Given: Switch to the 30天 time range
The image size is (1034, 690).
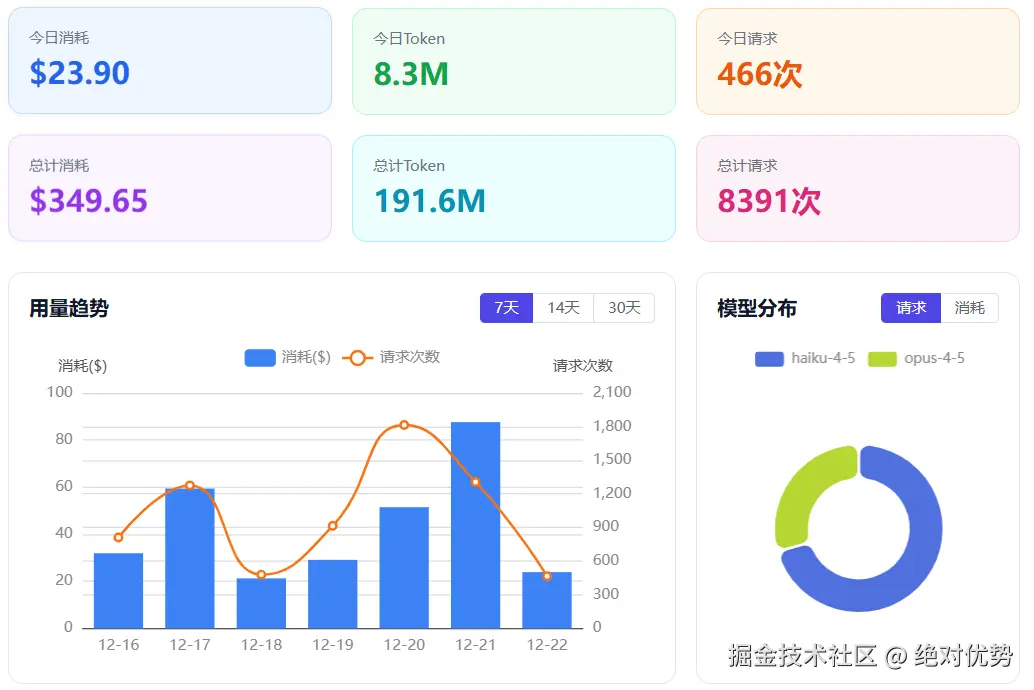Looking at the screenshot, I should click(x=623, y=308).
